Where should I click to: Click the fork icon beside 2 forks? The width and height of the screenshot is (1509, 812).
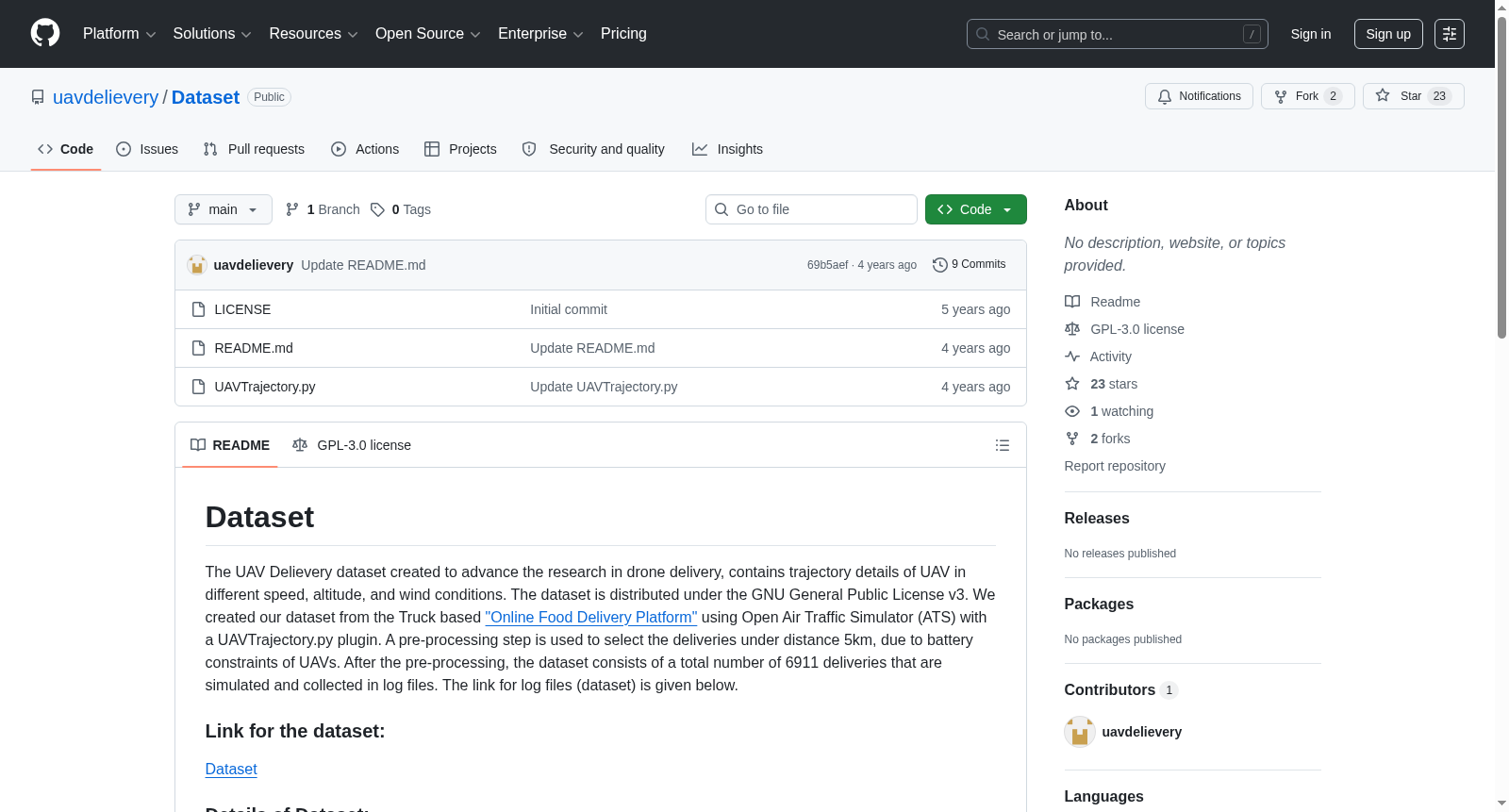coord(1072,439)
